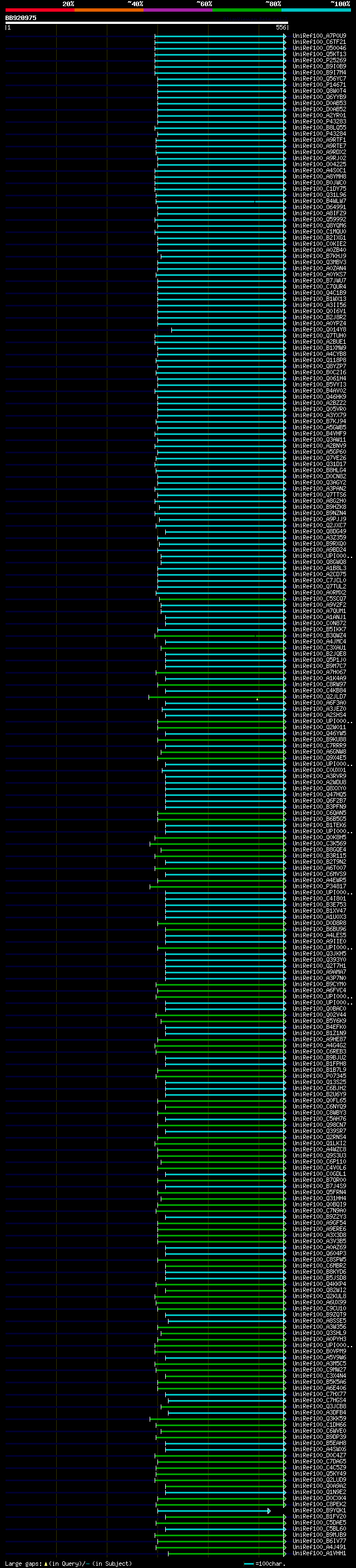Screen dimensions: 356x1568
Task: Open hit UniRef100_C6TF21
Action: click(319, 42)
